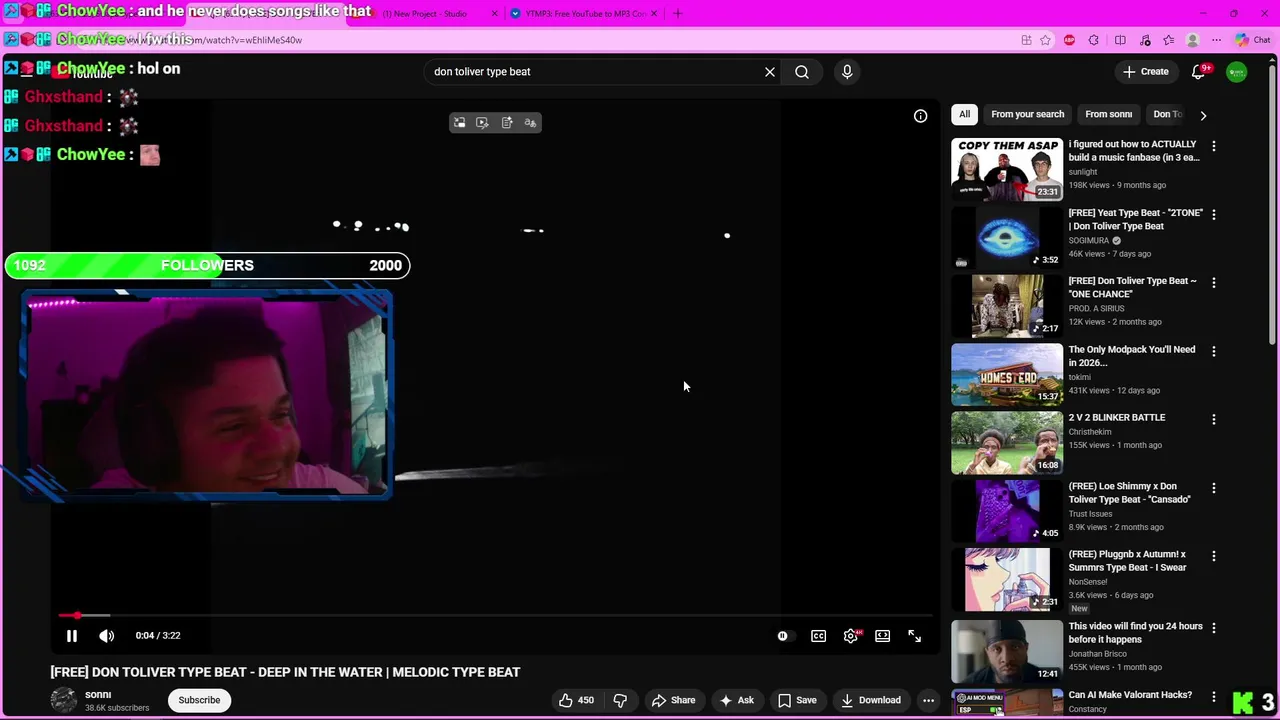
Task: Select the 'From your search' chip
Action: pyautogui.click(x=1027, y=114)
